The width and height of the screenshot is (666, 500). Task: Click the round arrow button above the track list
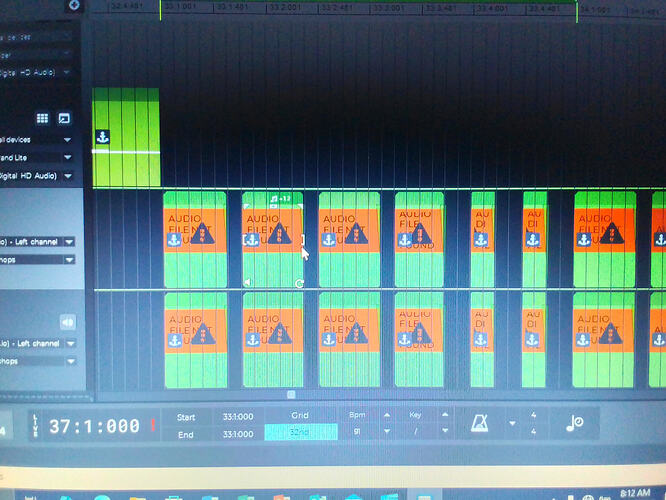[74, 5]
